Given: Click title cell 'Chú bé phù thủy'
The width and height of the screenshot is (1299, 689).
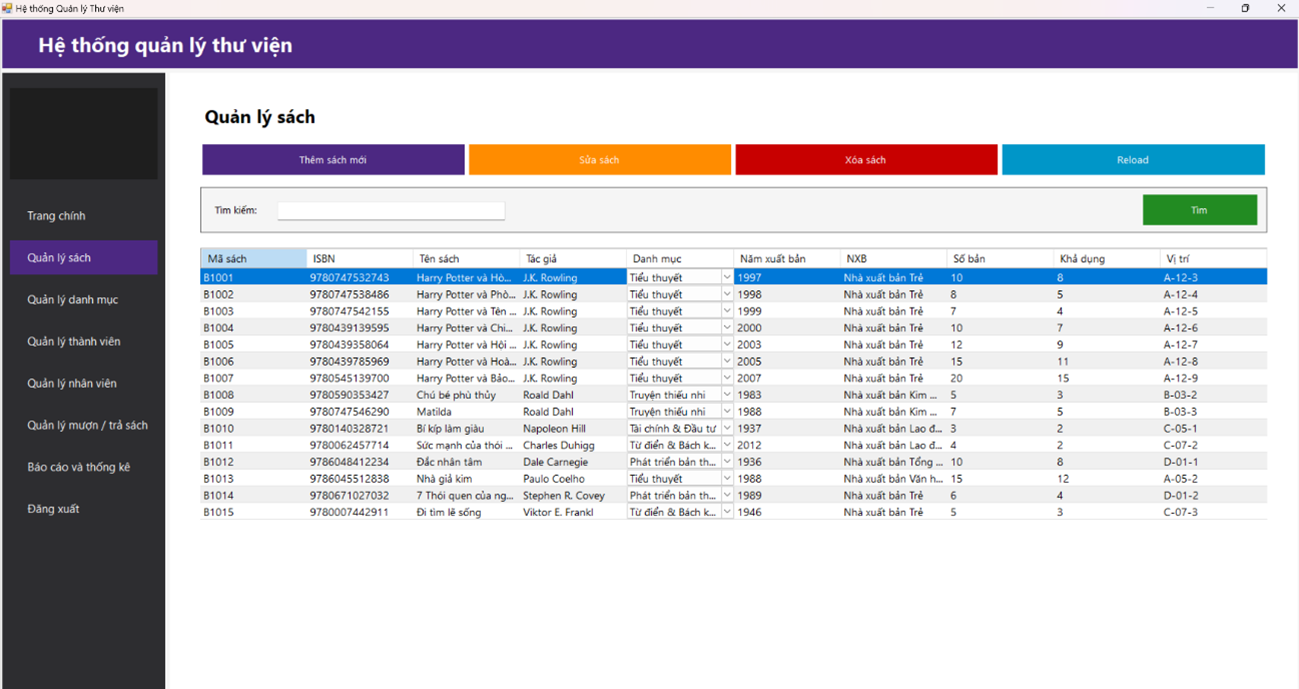Looking at the screenshot, I should coord(466,395).
